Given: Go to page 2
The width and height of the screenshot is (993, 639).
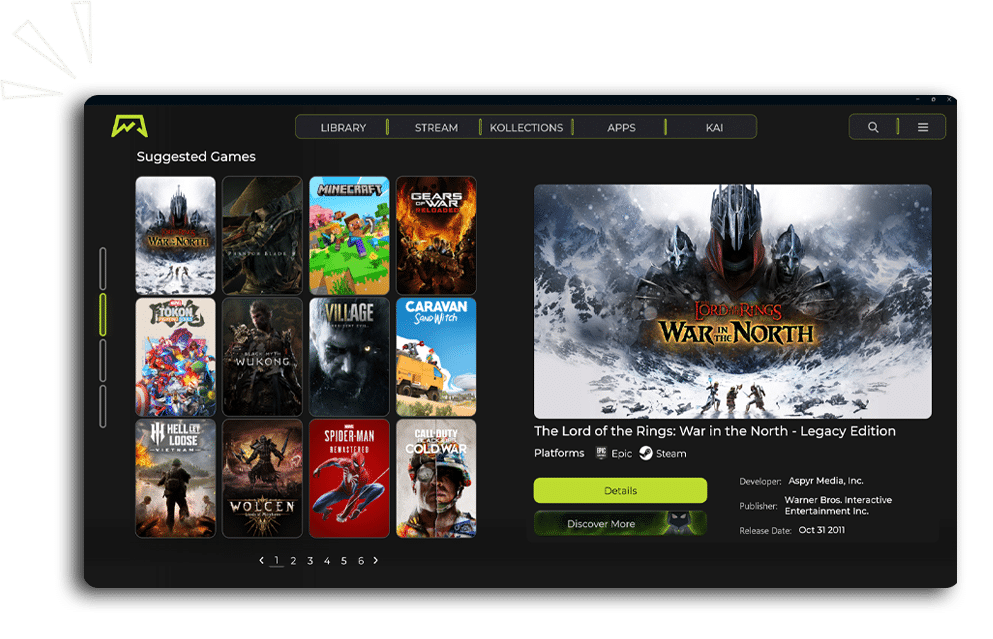Looking at the screenshot, I should [293, 560].
